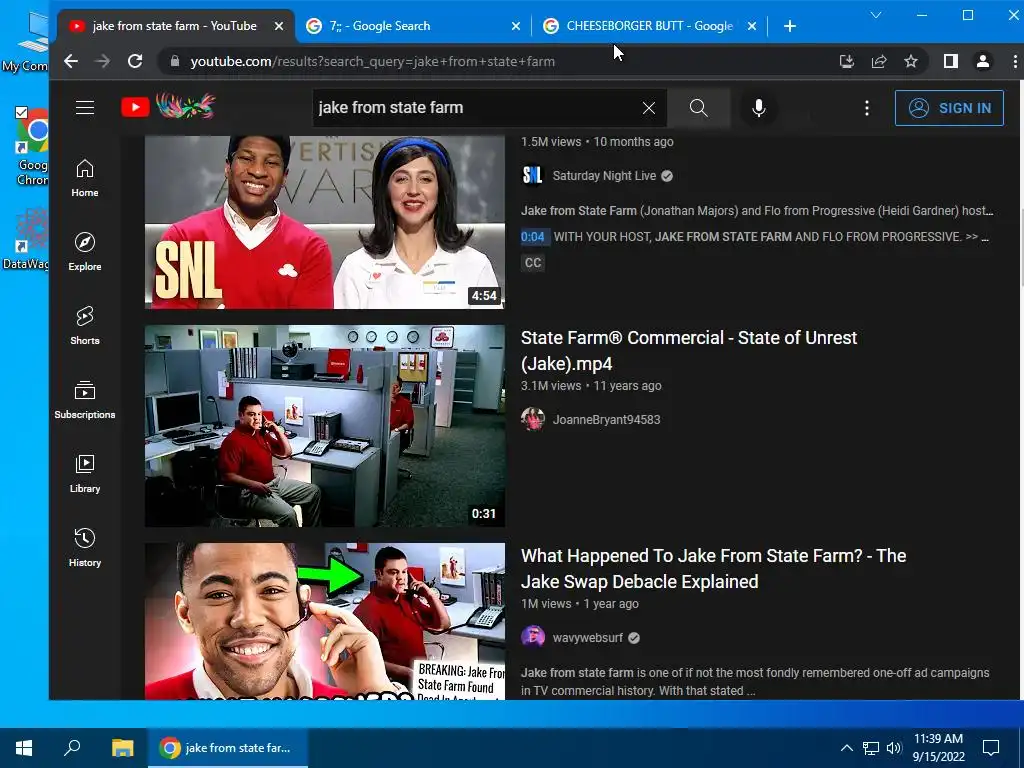Click the magnifier search button
This screenshot has height=768, width=1024.
click(699, 108)
